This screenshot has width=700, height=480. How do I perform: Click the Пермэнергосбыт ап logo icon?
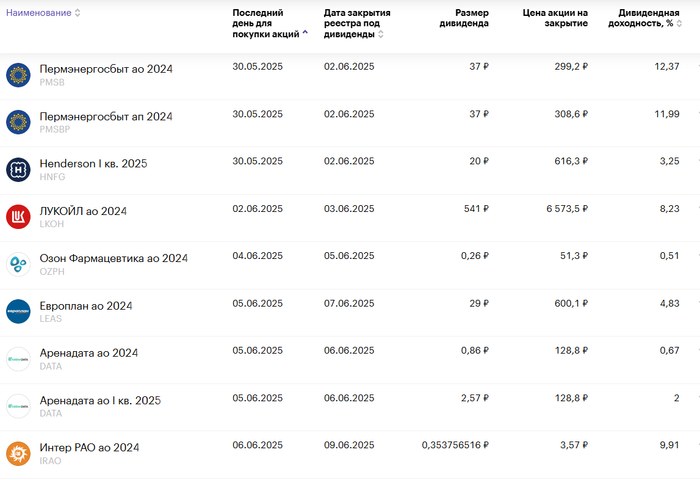click(x=19, y=122)
